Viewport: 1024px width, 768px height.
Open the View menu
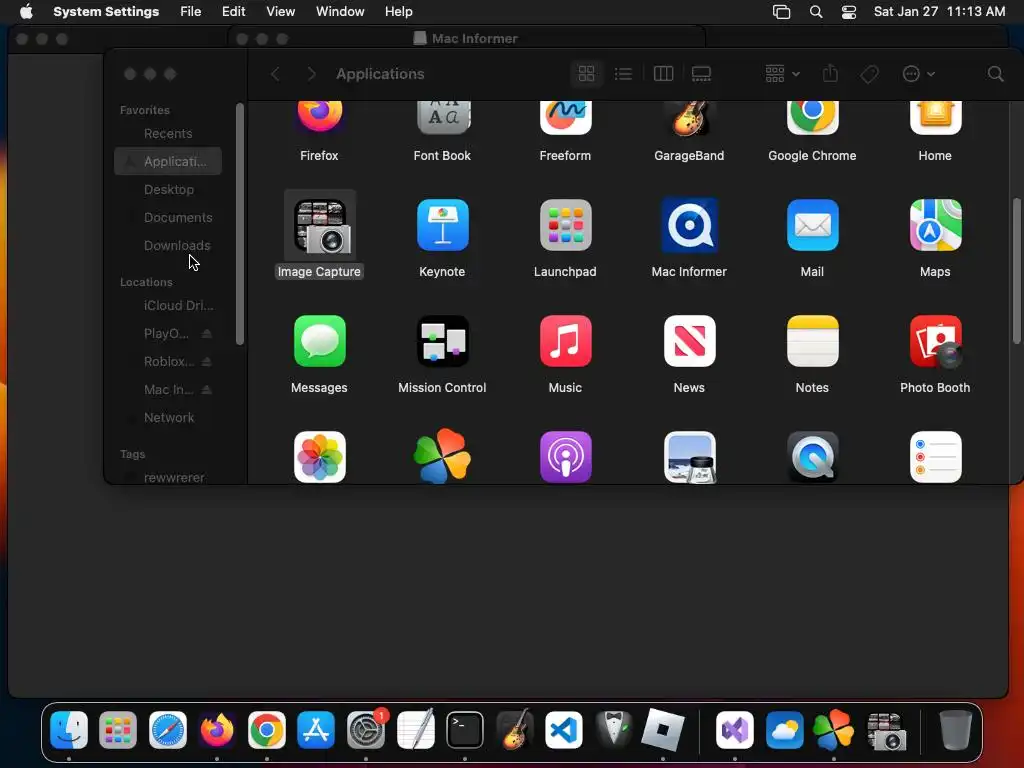pos(280,11)
